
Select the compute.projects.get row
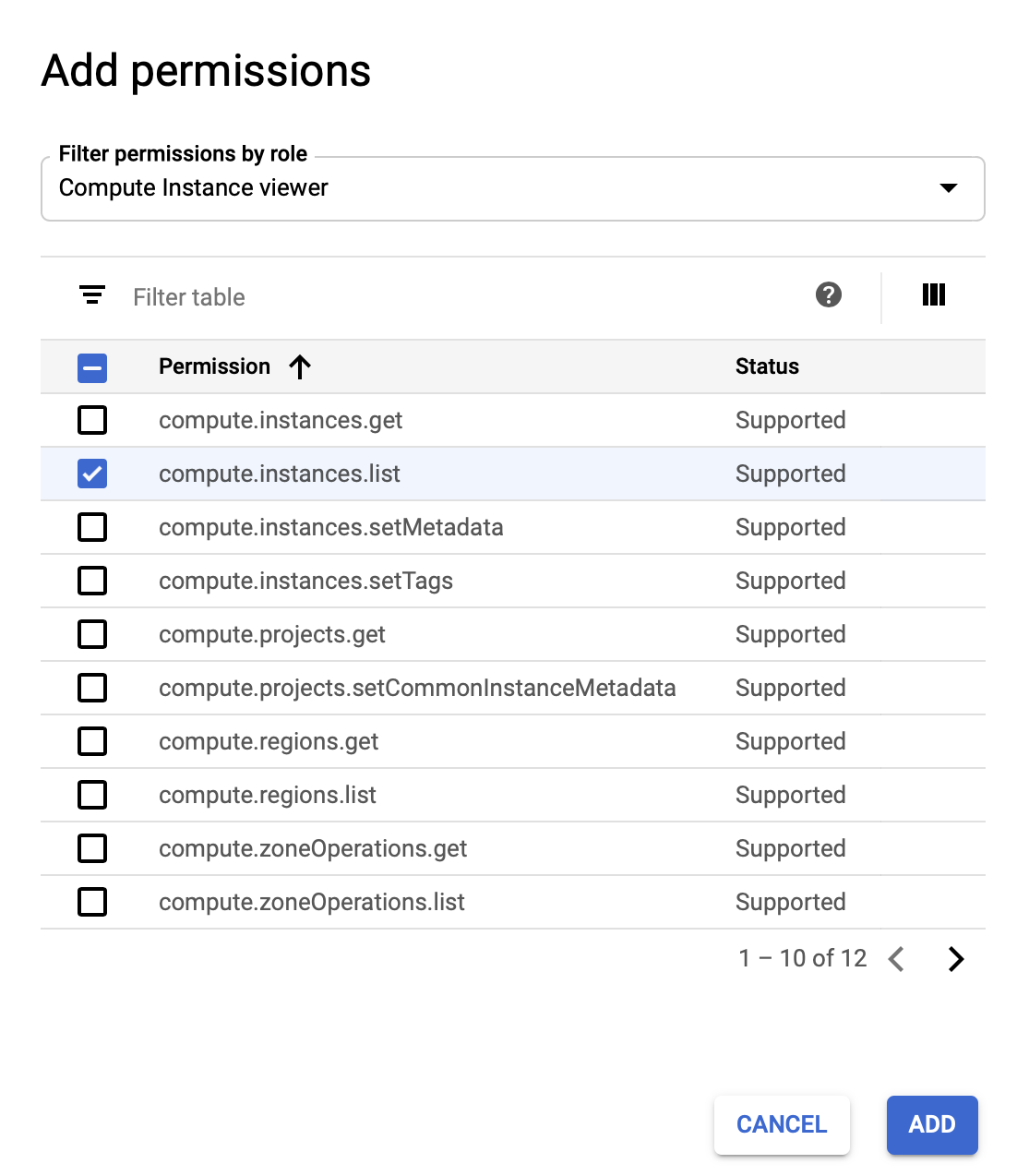pyautogui.click(x=272, y=635)
